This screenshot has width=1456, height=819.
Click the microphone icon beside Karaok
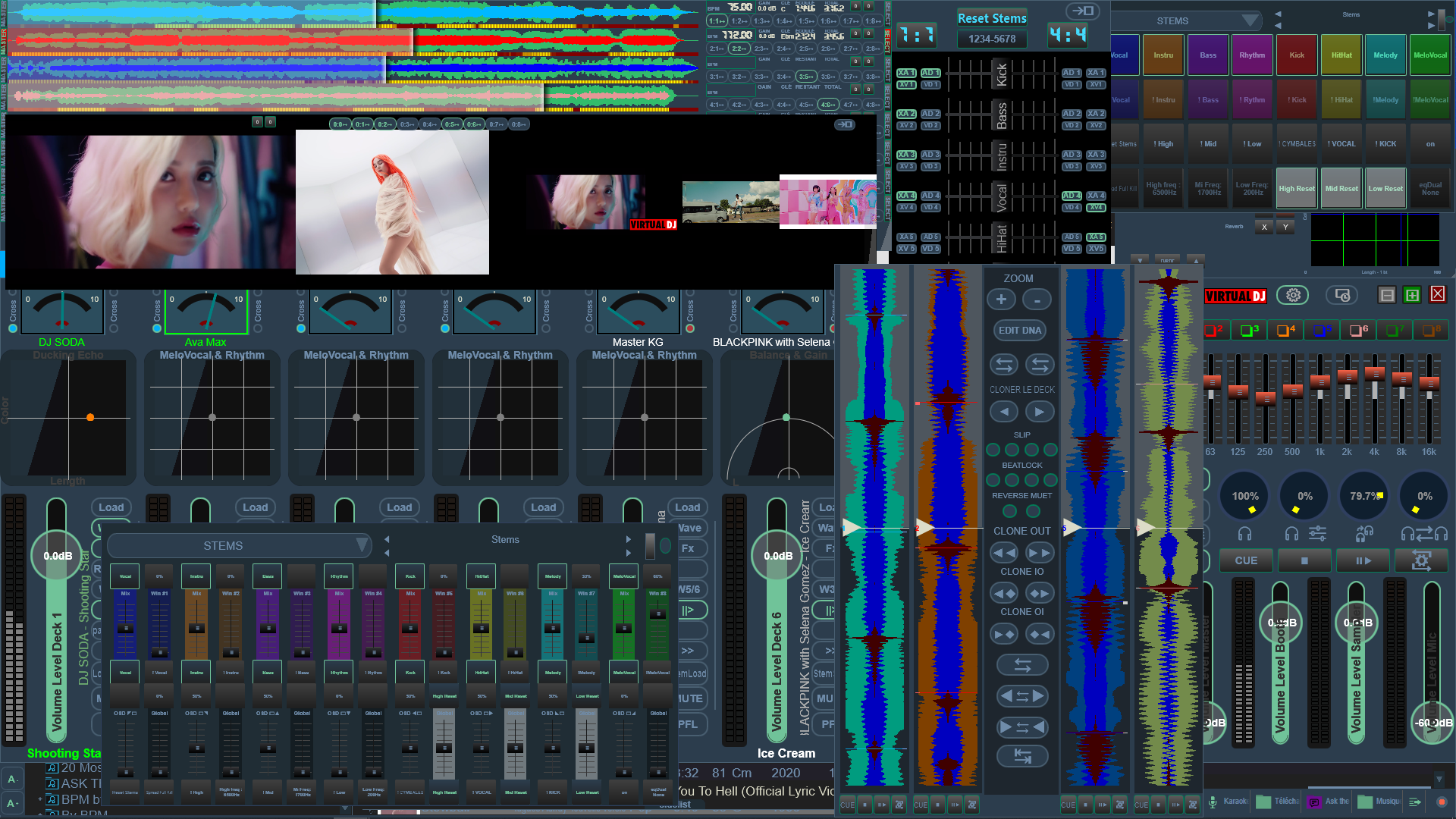pyautogui.click(x=1213, y=802)
